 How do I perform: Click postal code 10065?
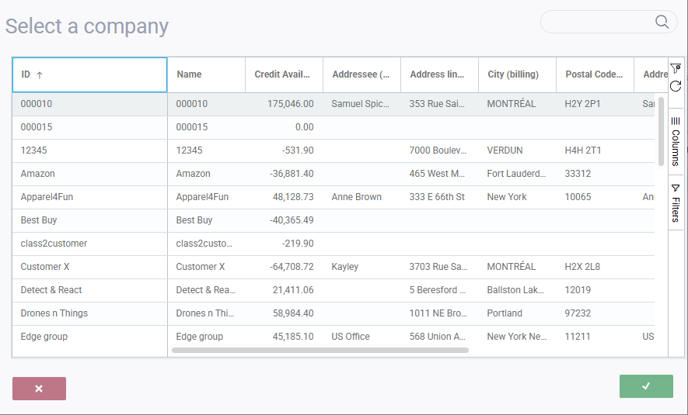click(578, 197)
